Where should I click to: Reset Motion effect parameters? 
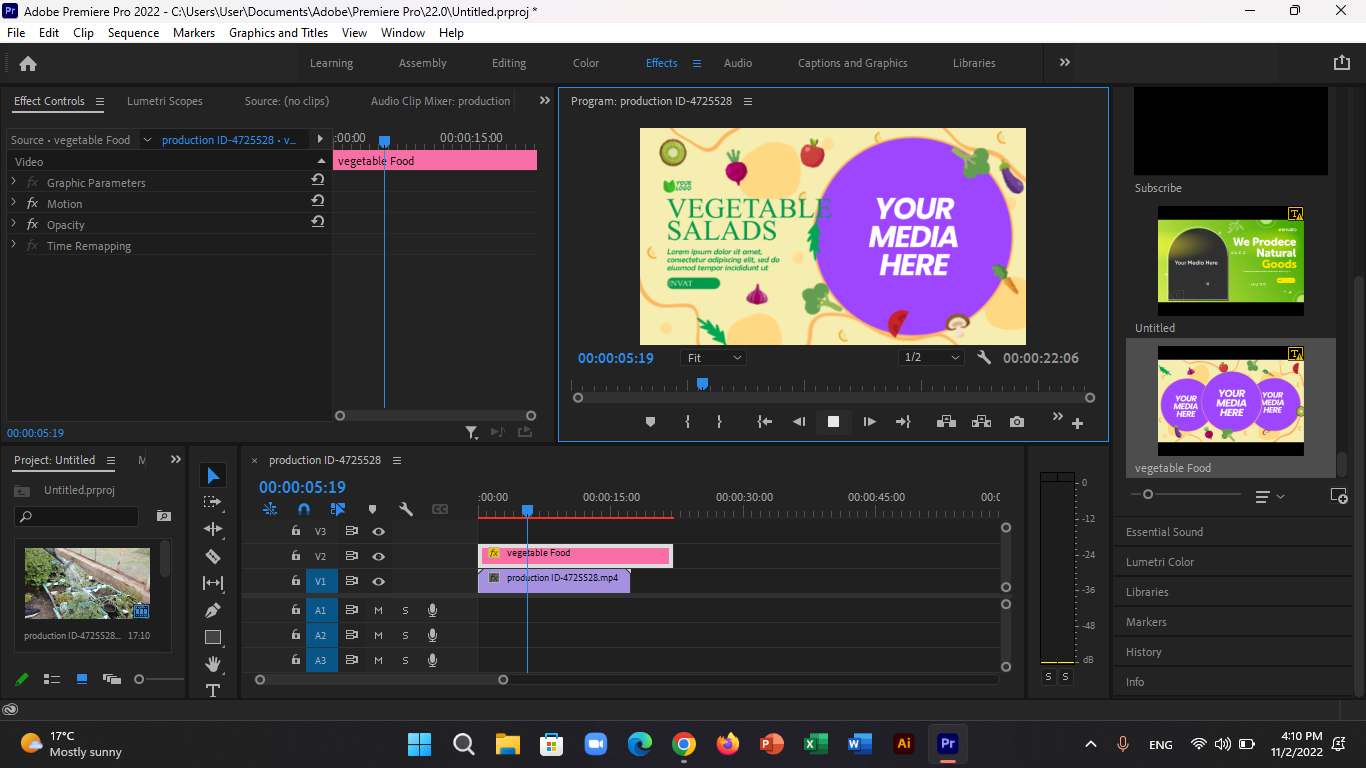coord(317,201)
